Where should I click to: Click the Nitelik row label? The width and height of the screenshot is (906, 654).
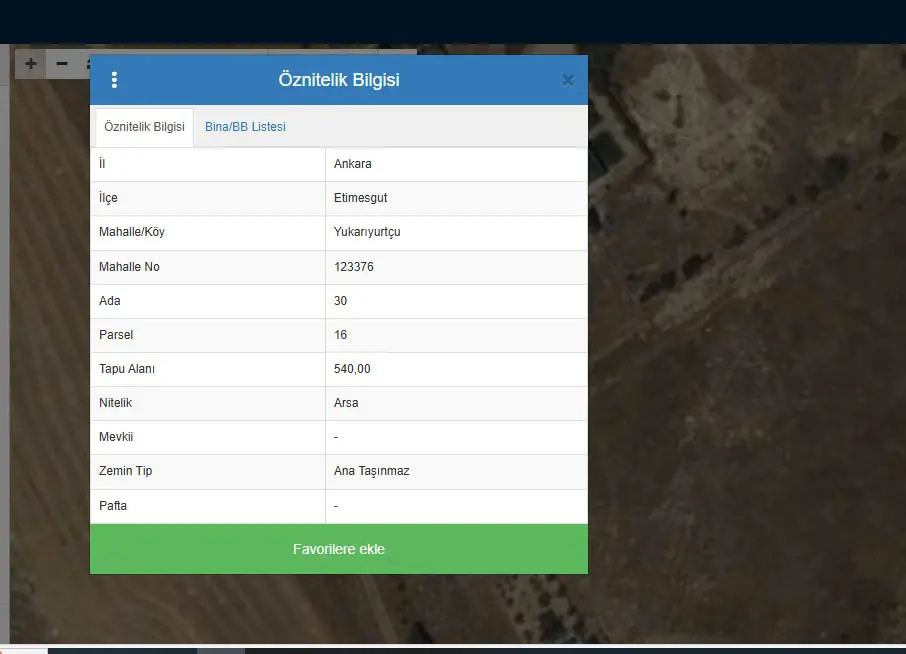tap(116, 403)
